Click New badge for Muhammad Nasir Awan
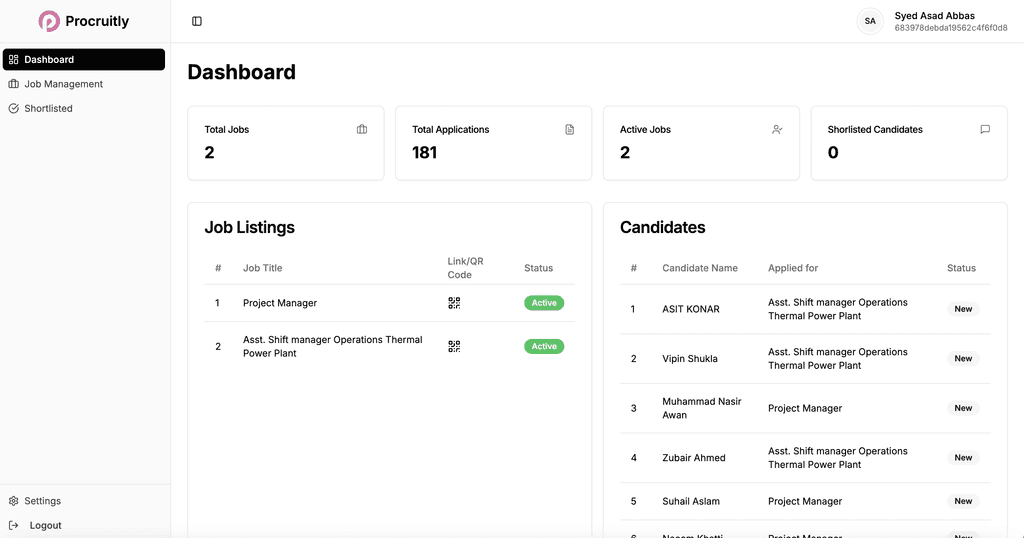 963,408
